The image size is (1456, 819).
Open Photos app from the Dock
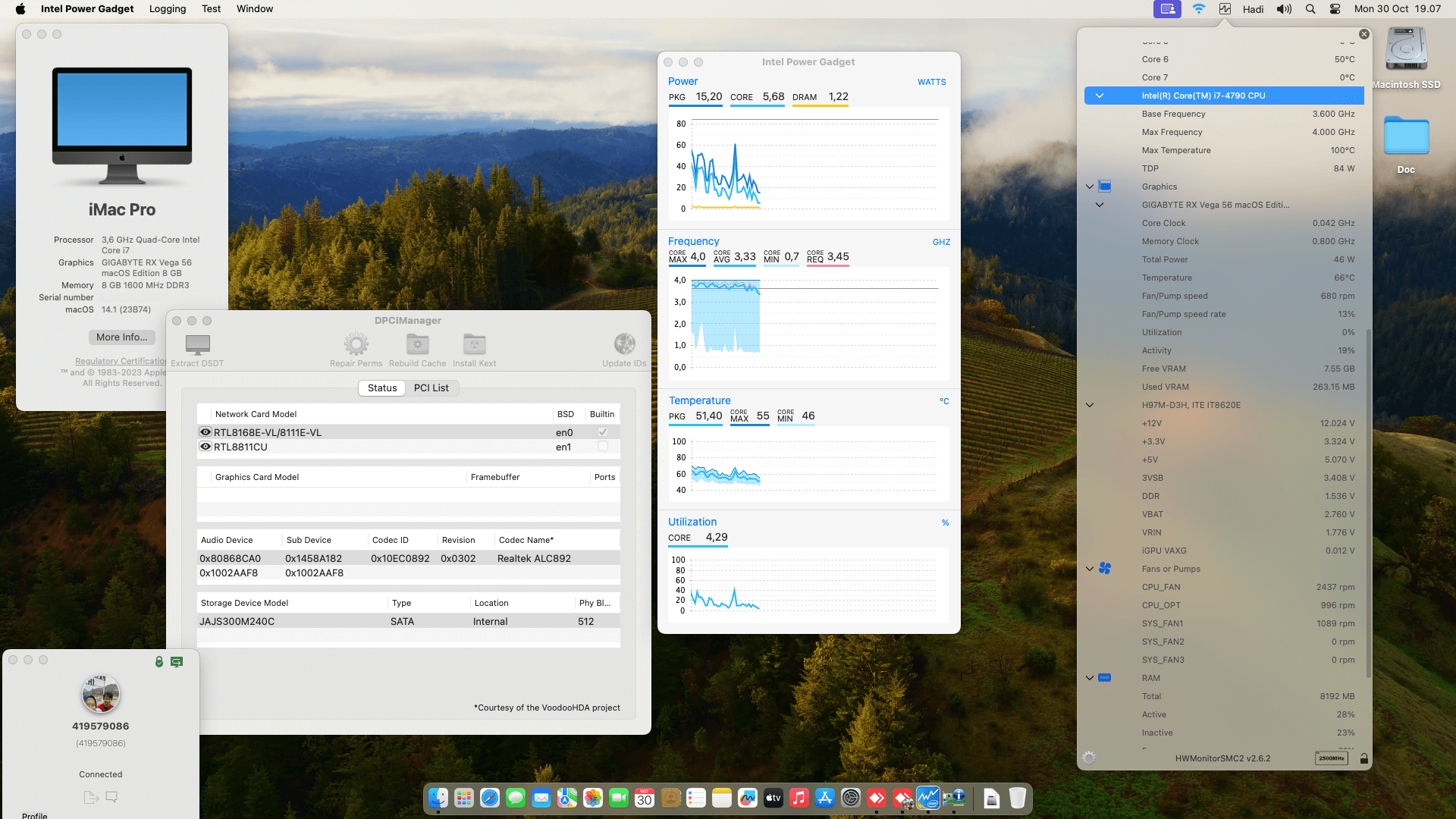click(593, 798)
